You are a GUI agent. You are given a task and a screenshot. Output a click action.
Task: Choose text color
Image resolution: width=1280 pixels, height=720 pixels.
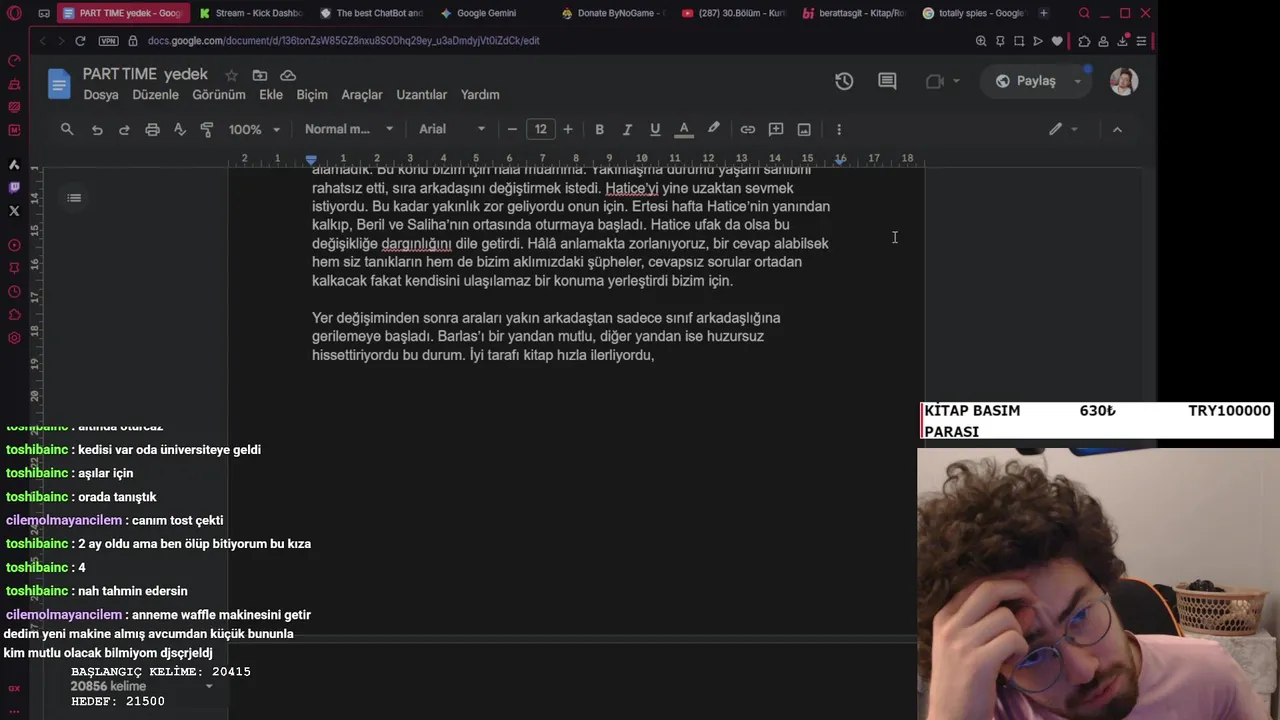(x=684, y=129)
